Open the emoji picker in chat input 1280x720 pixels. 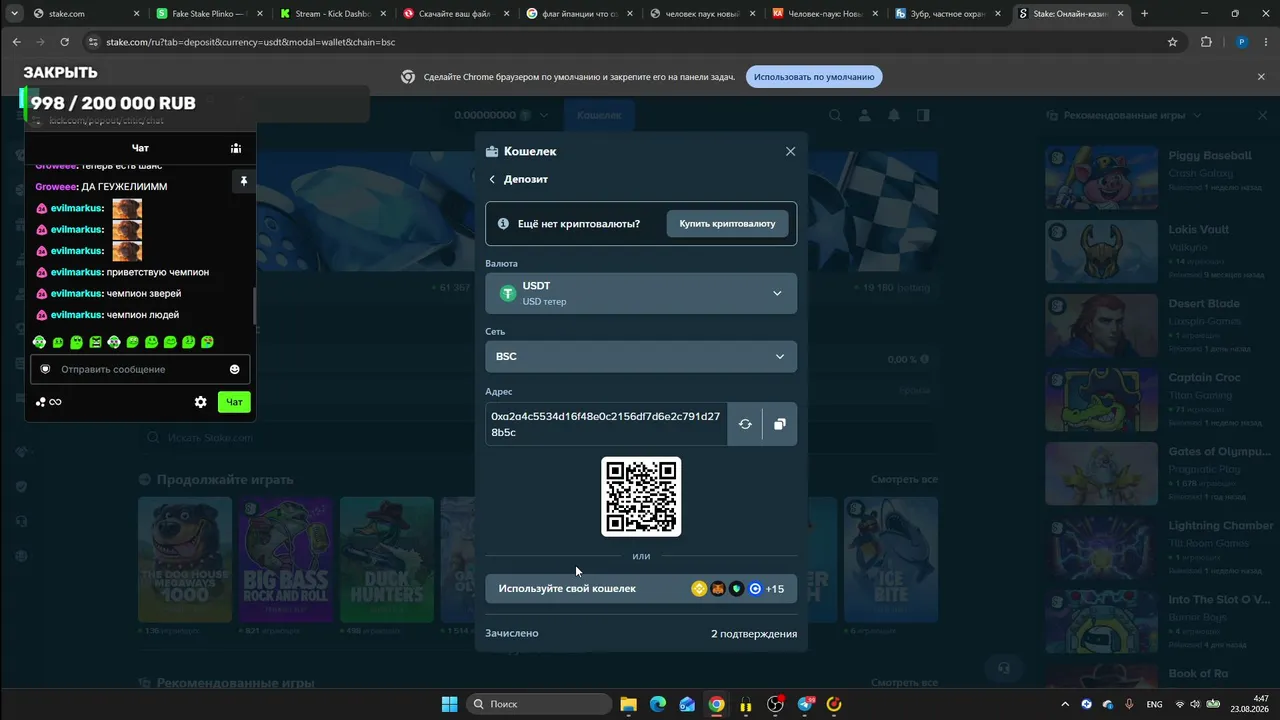[x=235, y=369]
